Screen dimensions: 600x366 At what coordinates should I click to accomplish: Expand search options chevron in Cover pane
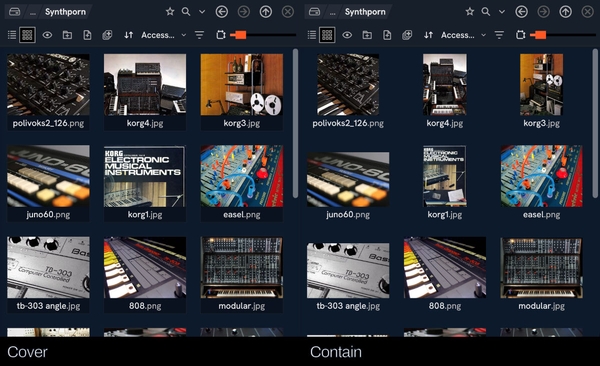pyautogui.click(x=202, y=12)
